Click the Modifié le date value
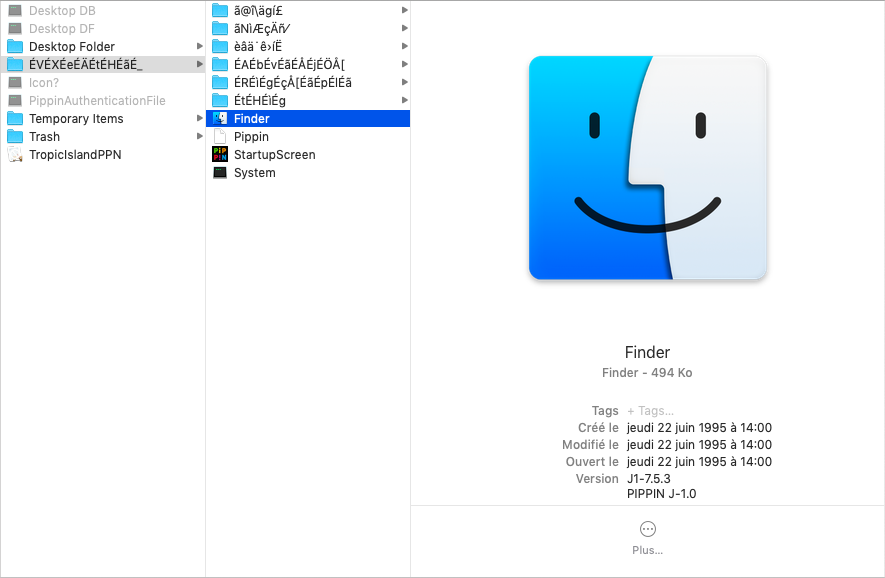Viewport: 885px width, 578px height. 699,445
